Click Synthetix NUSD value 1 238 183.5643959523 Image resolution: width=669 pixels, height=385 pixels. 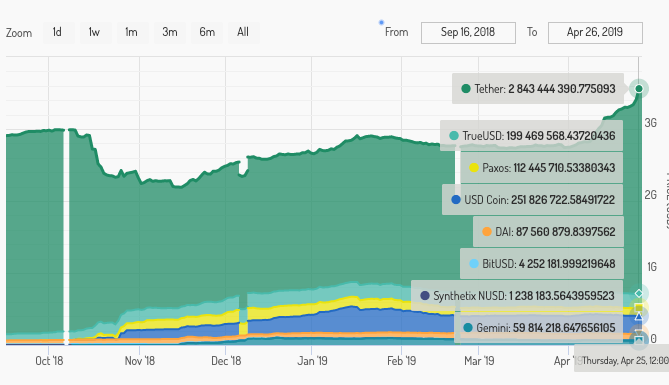pyautogui.click(x=562, y=296)
